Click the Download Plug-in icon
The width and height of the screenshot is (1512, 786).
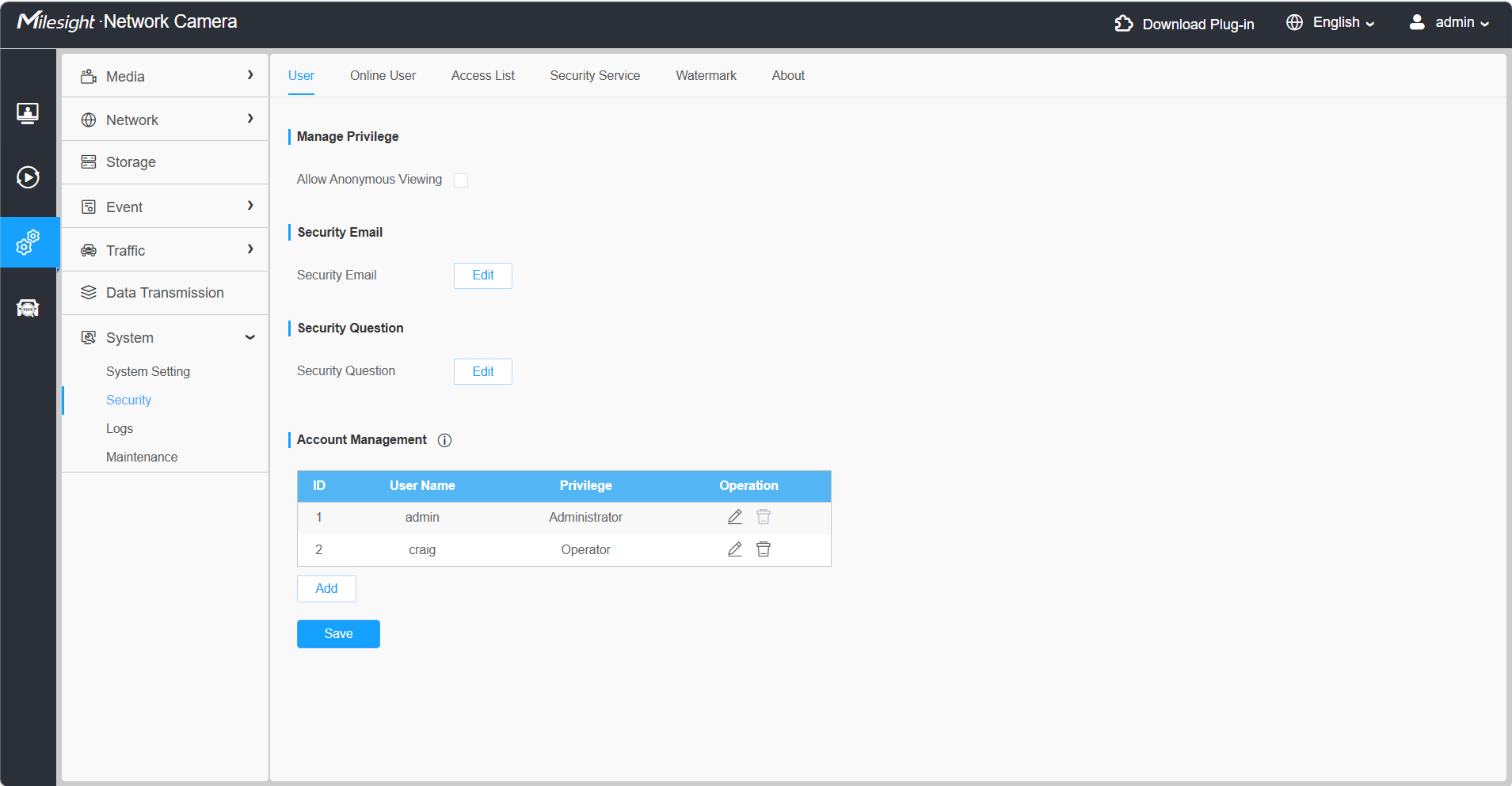pos(1124,24)
